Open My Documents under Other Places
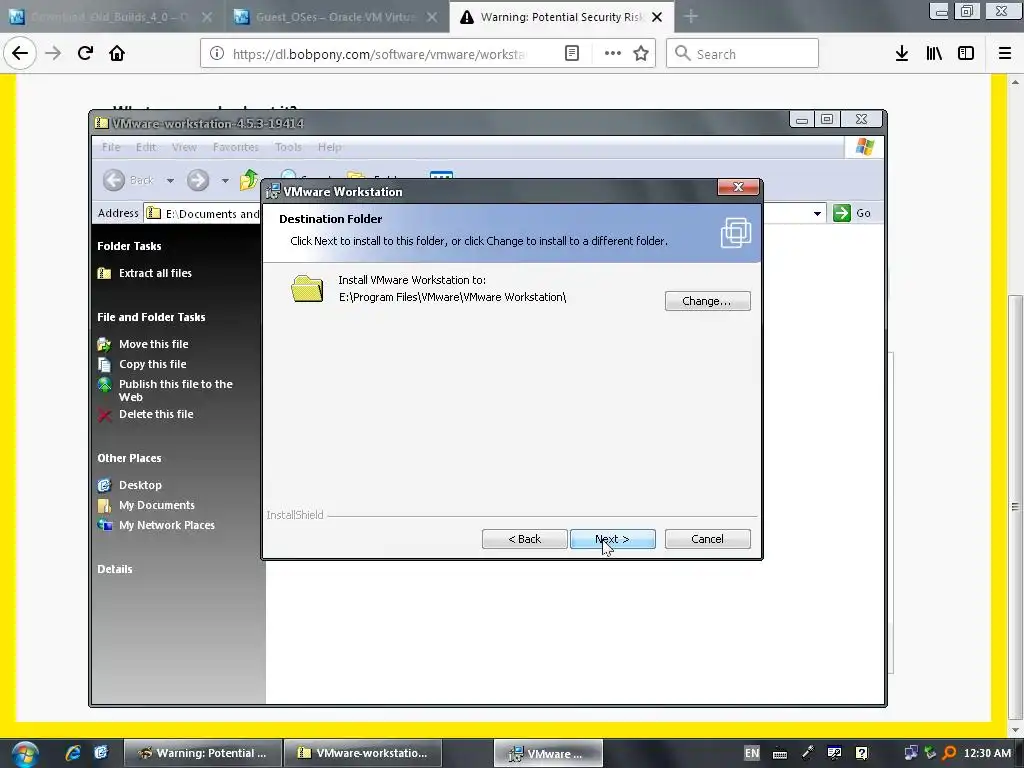1024x768 pixels. click(157, 505)
